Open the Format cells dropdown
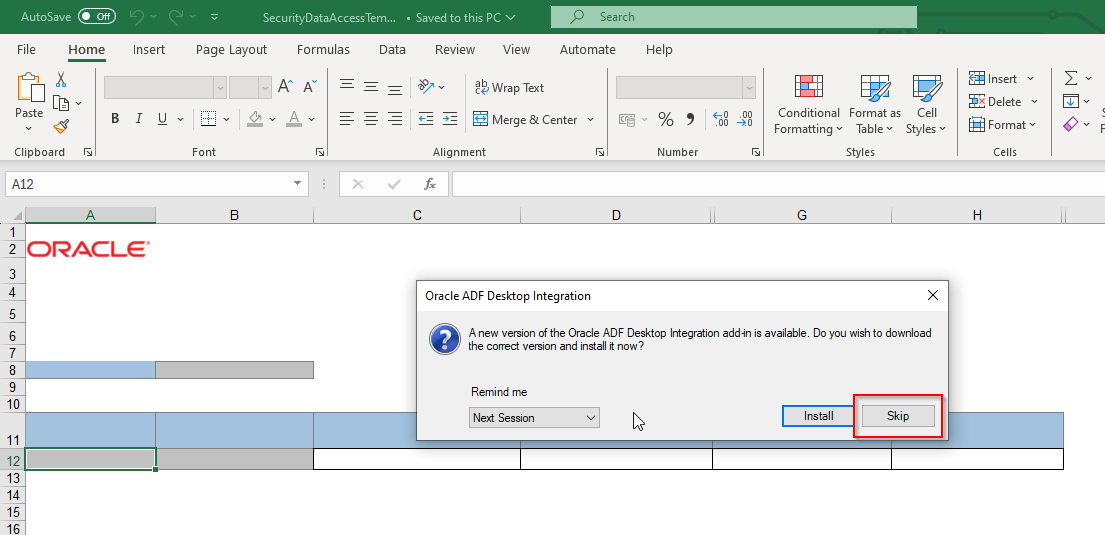The height and width of the screenshot is (535, 1105). (x=1002, y=125)
